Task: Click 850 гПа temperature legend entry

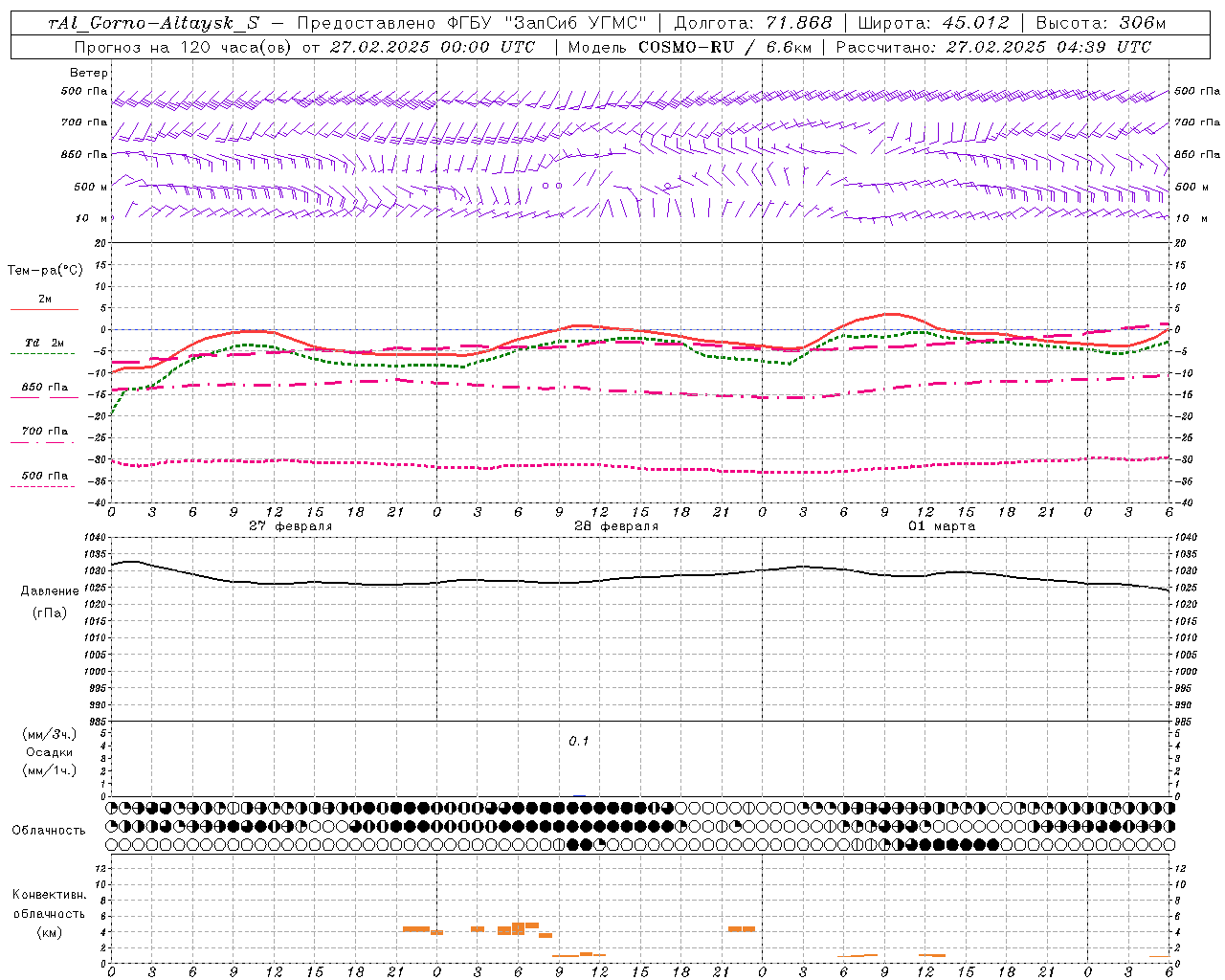Action: point(45,388)
